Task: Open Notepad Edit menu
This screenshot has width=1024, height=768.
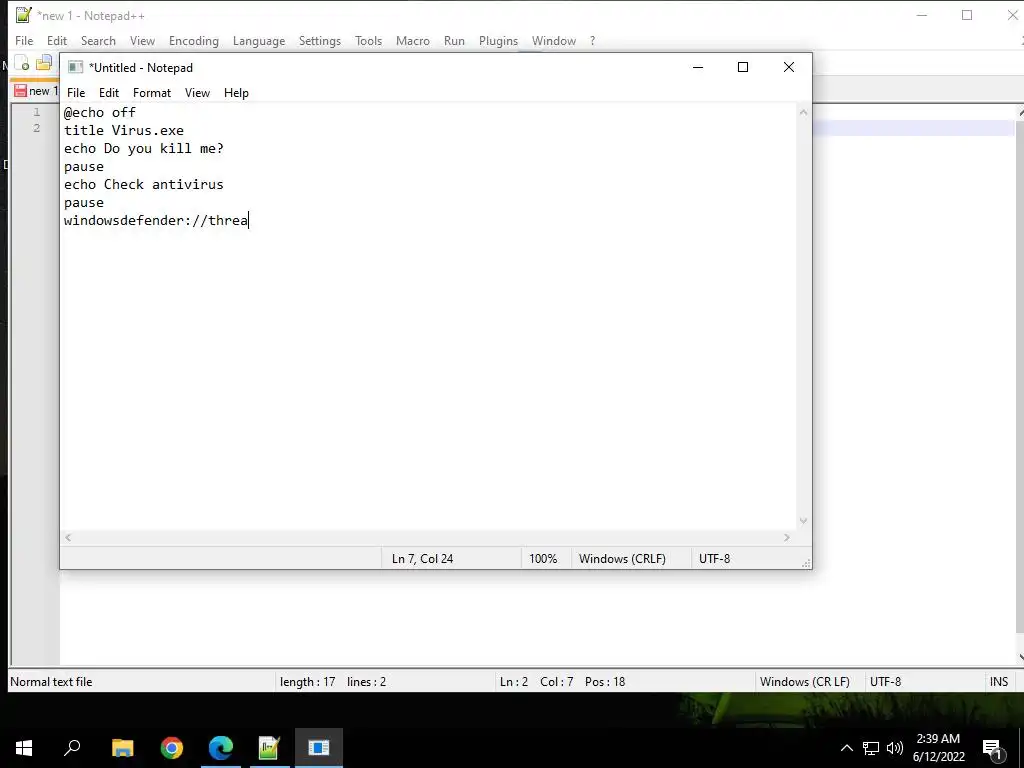Action: tap(108, 93)
